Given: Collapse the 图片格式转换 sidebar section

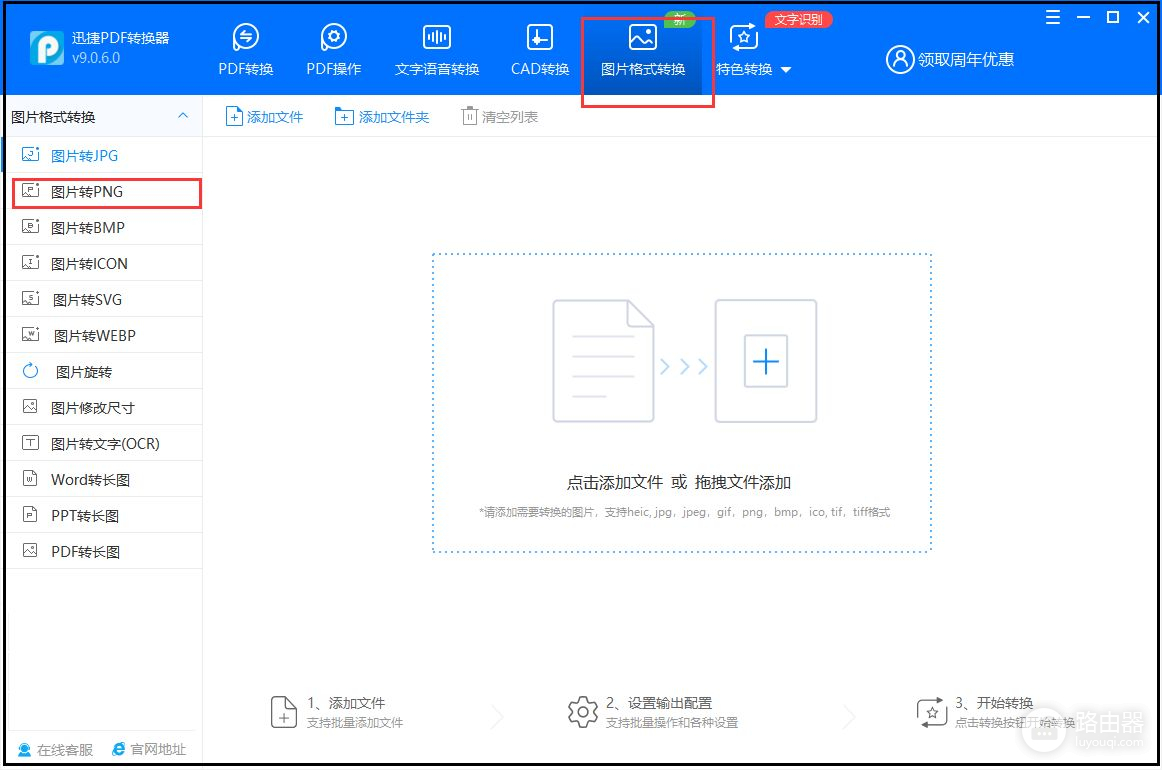Looking at the screenshot, I should click(x=183, y=116).
